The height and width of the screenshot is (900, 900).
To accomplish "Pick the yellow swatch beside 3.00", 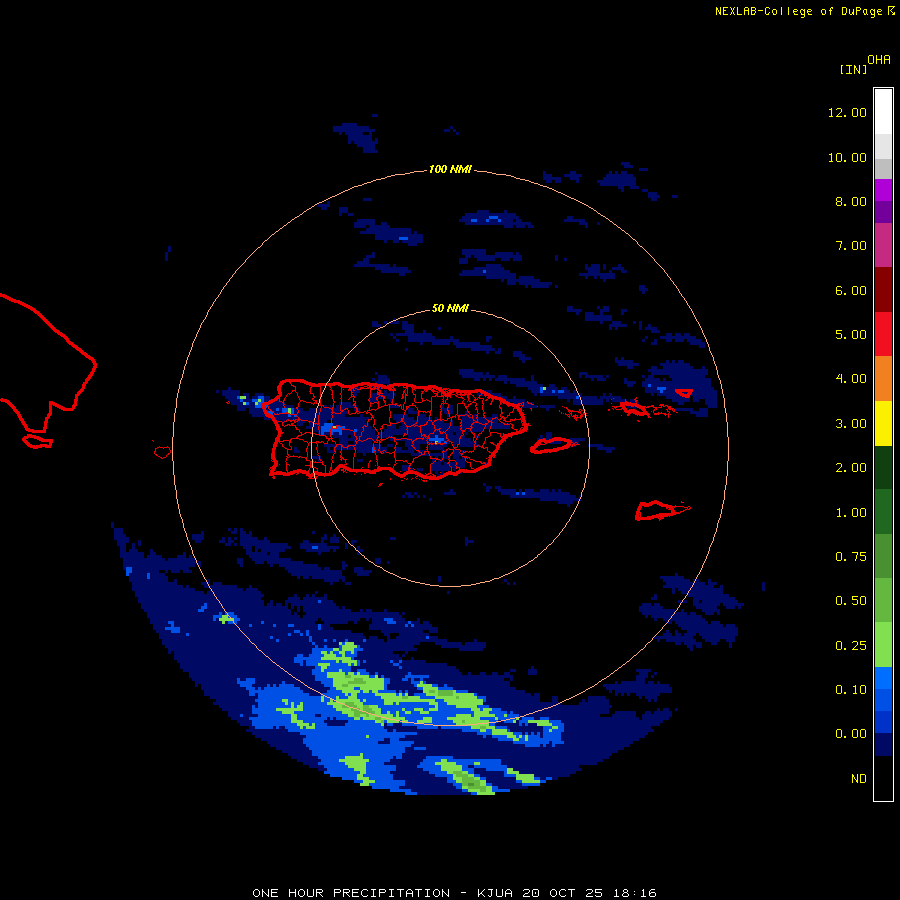I will click(x=883, y=423).
